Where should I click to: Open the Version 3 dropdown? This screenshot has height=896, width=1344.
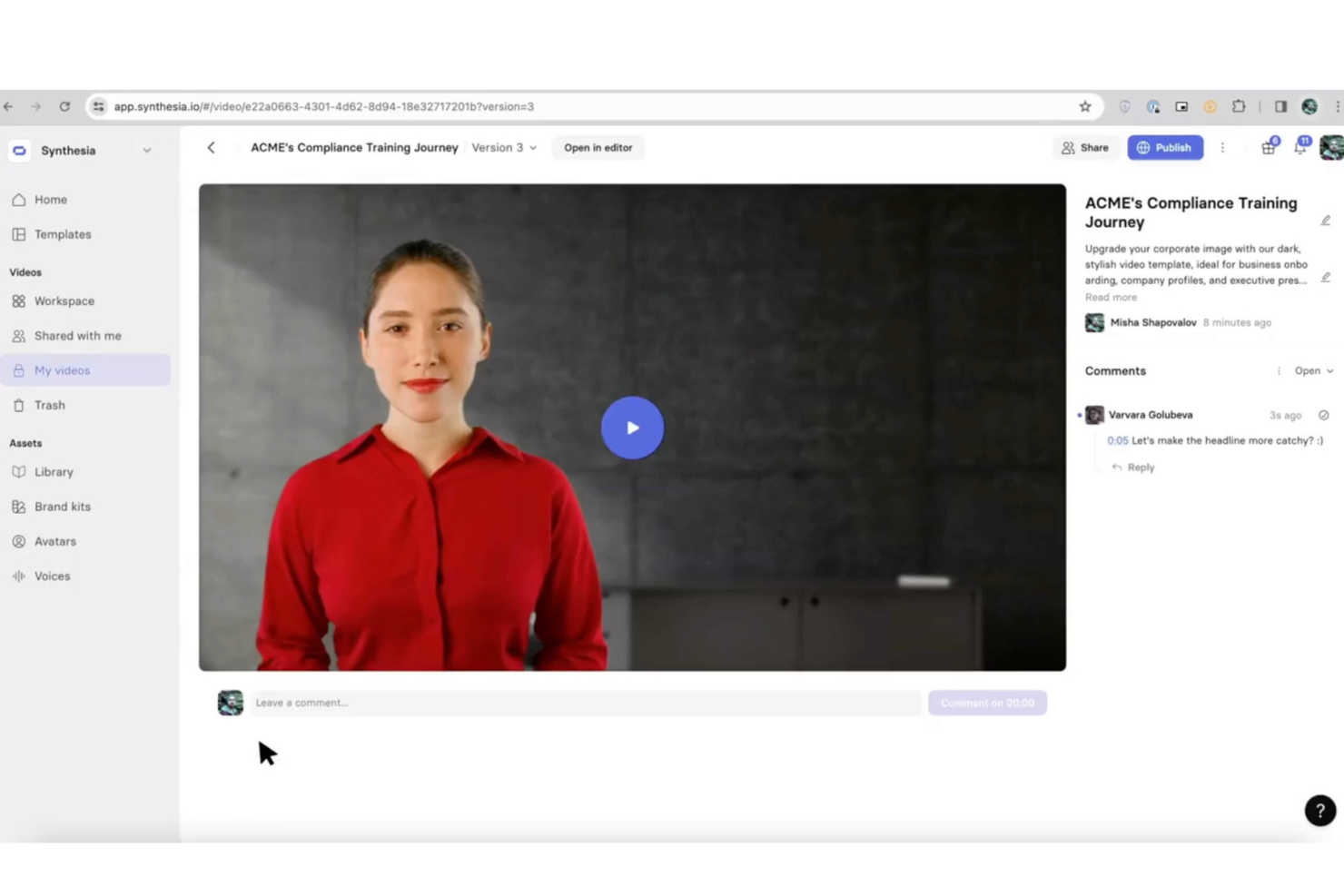tap(504, 148)
